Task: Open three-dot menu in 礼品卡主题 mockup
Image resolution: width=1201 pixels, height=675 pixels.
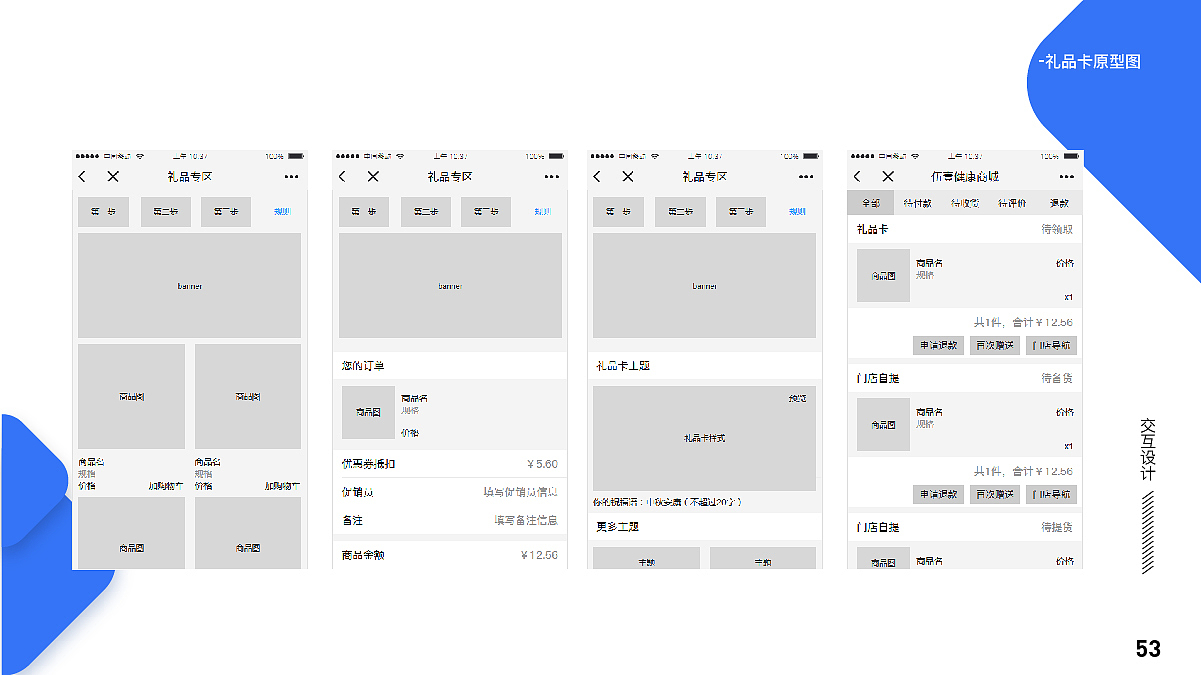Action: (806, 177)
